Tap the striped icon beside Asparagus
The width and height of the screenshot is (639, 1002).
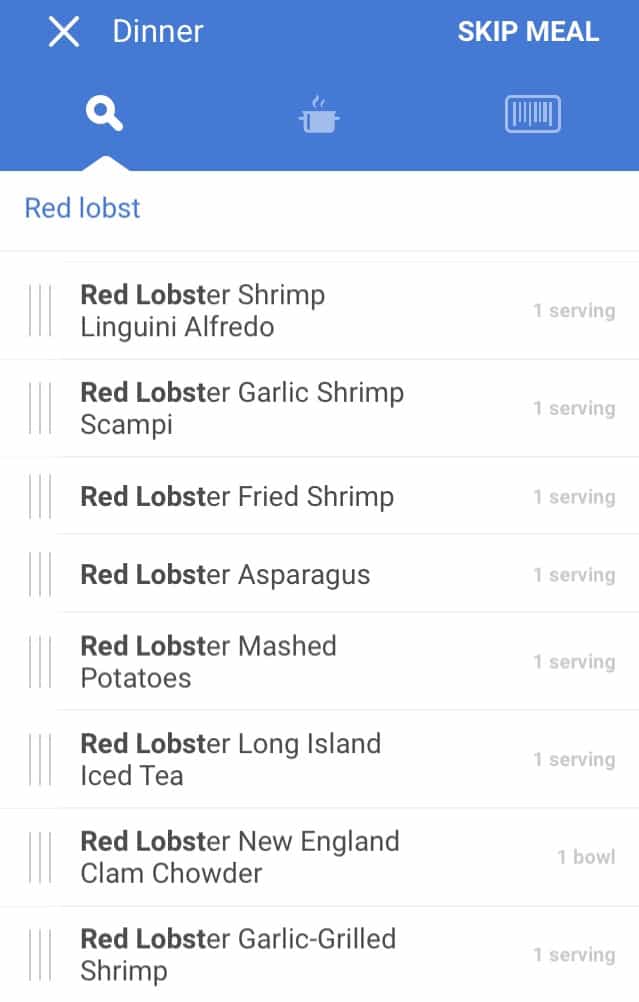(39, 575)
